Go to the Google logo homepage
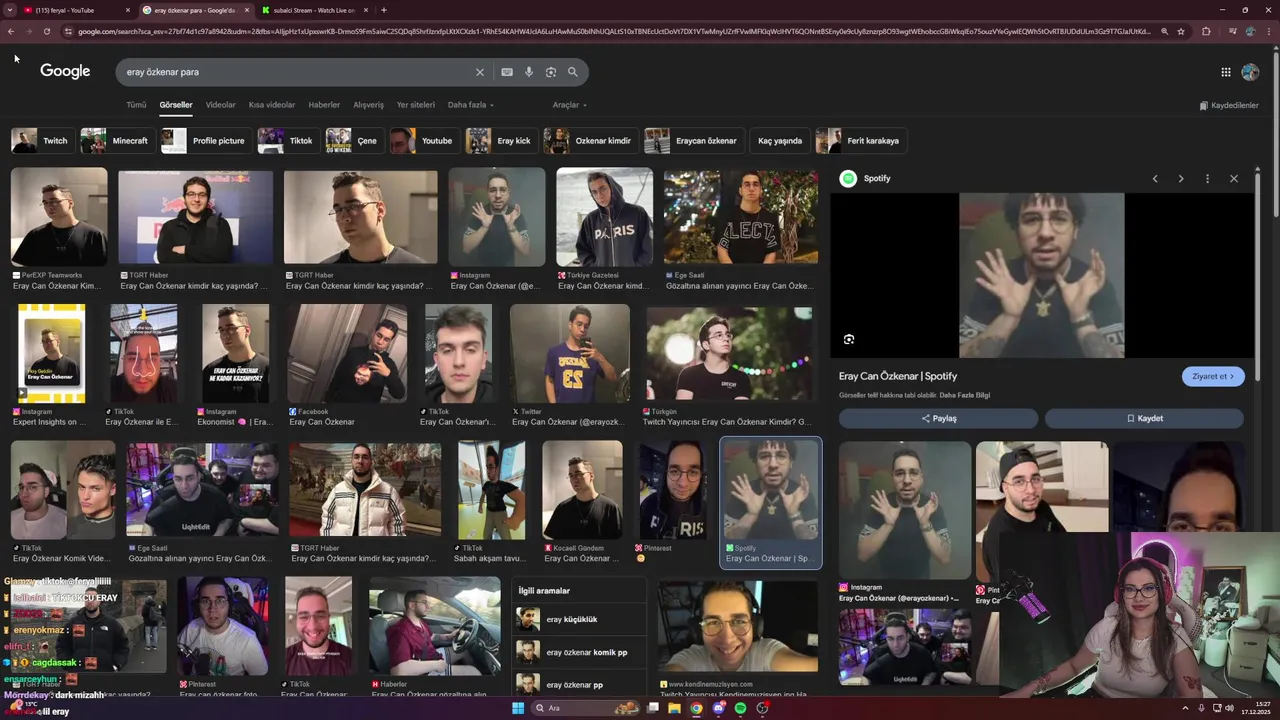1280x720 pixels. tap(65, 71)
